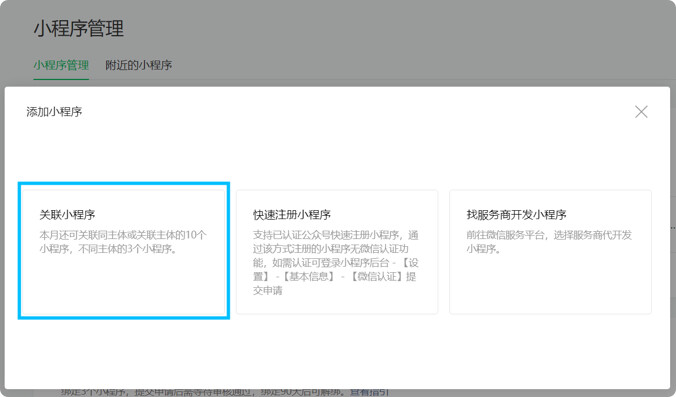The width and height of the screenshot is (676, 397).
Task: Click the 小程序管理 page heading
Action: pyautogui.click(x=79, y=28)
